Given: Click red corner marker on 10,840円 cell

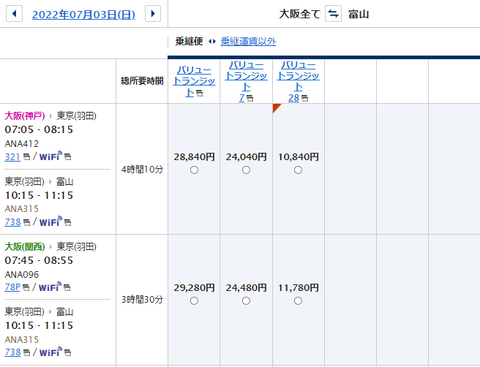Looking at the screenshot, I should pos(276,107).
